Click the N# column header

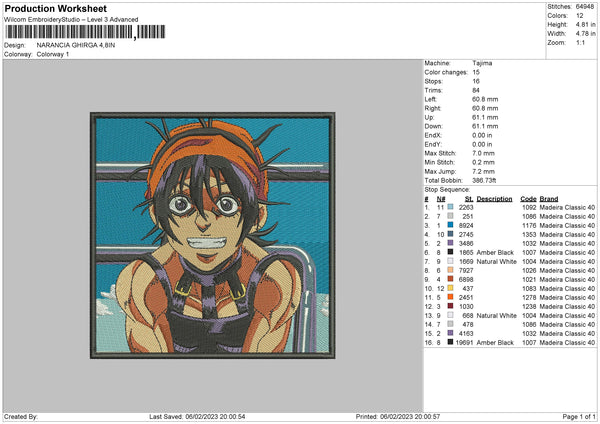[441, 199]
